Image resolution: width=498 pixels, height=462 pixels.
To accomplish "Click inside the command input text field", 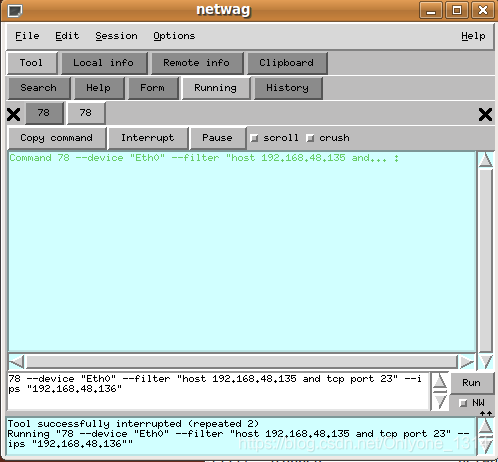I will pos(218,391).
